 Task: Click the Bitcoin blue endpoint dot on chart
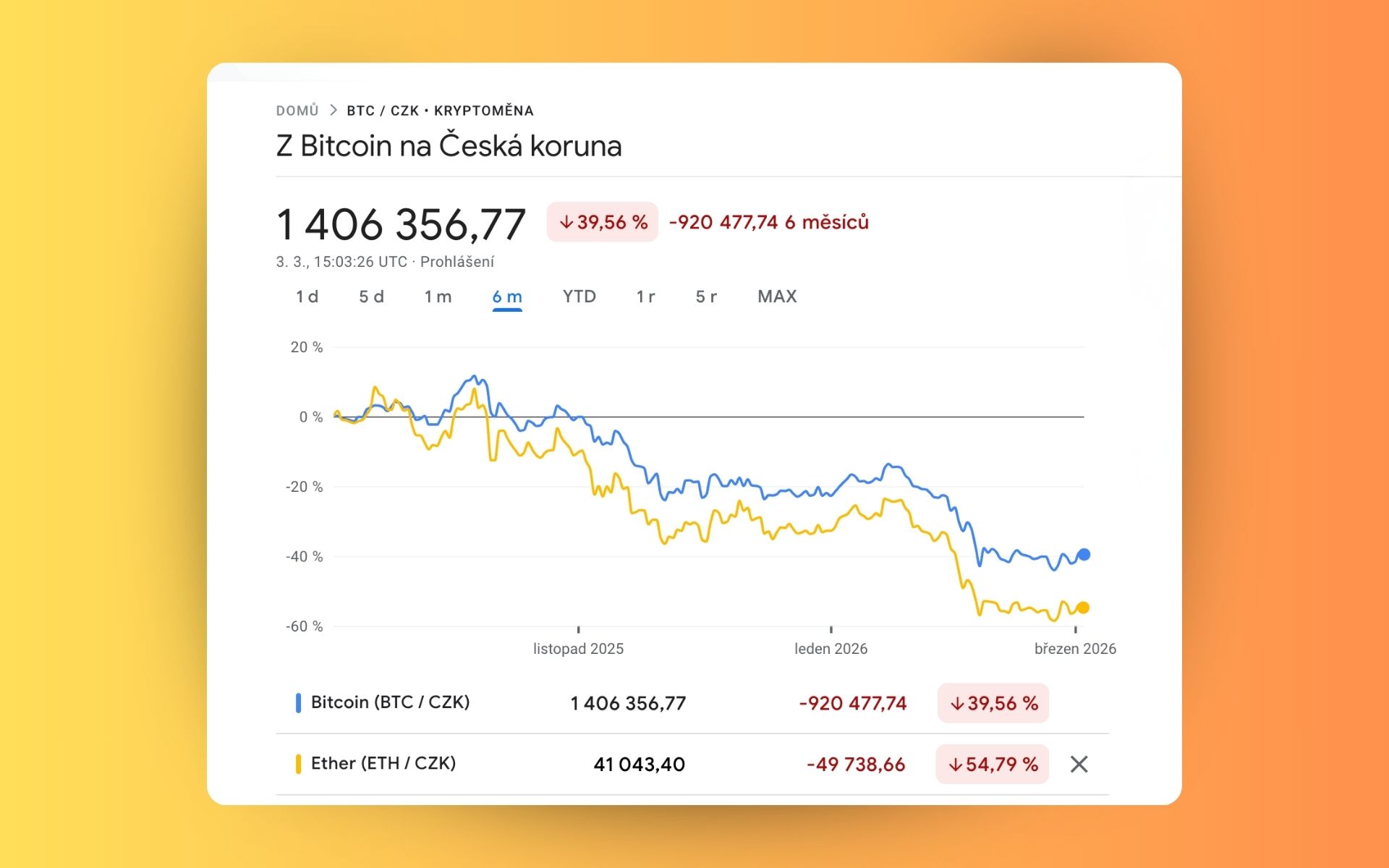pyautogui.click(x=1083, y=555)
